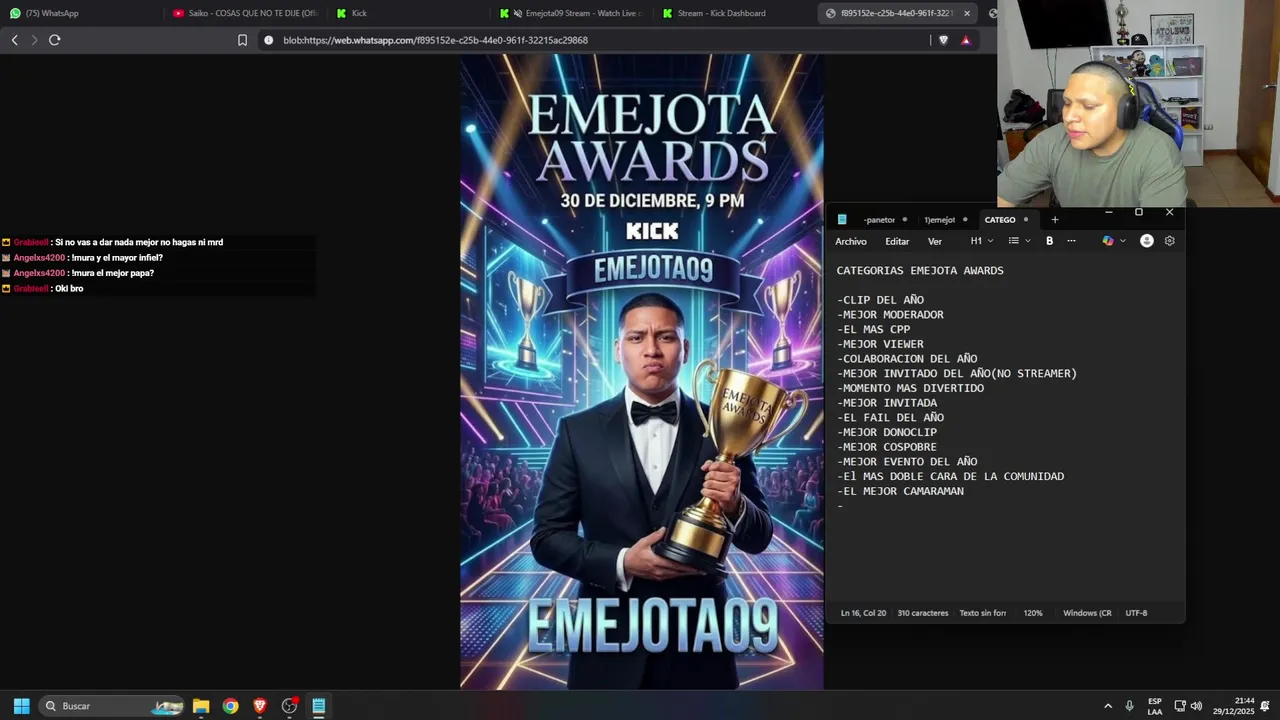1280x720 pixels.
Task: Open Brave Shields lion icon
Action: click(943, 40)
